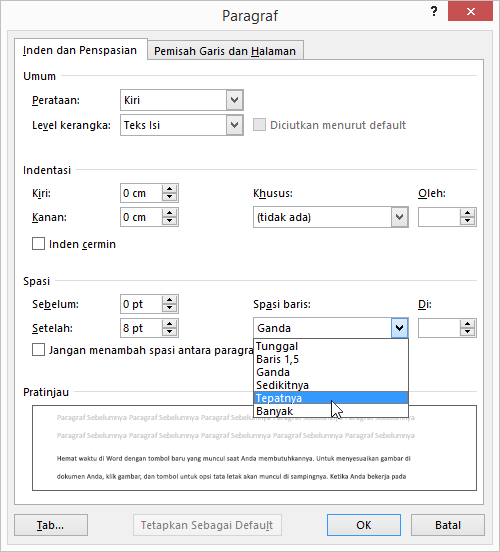Screen dimensions: 500x552
Task: Check Jangan menambah spasi antara paragraf
Action: (x=38, y=350)
